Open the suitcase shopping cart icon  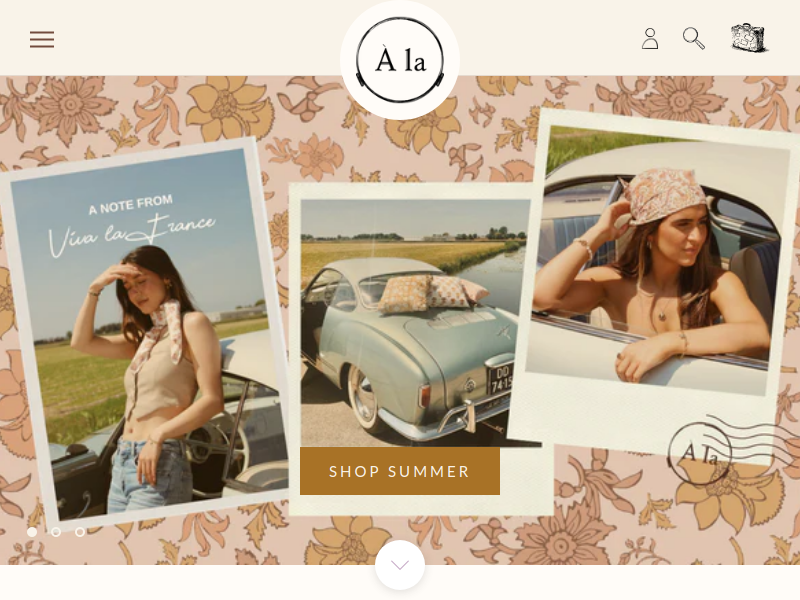click(748, 38)
